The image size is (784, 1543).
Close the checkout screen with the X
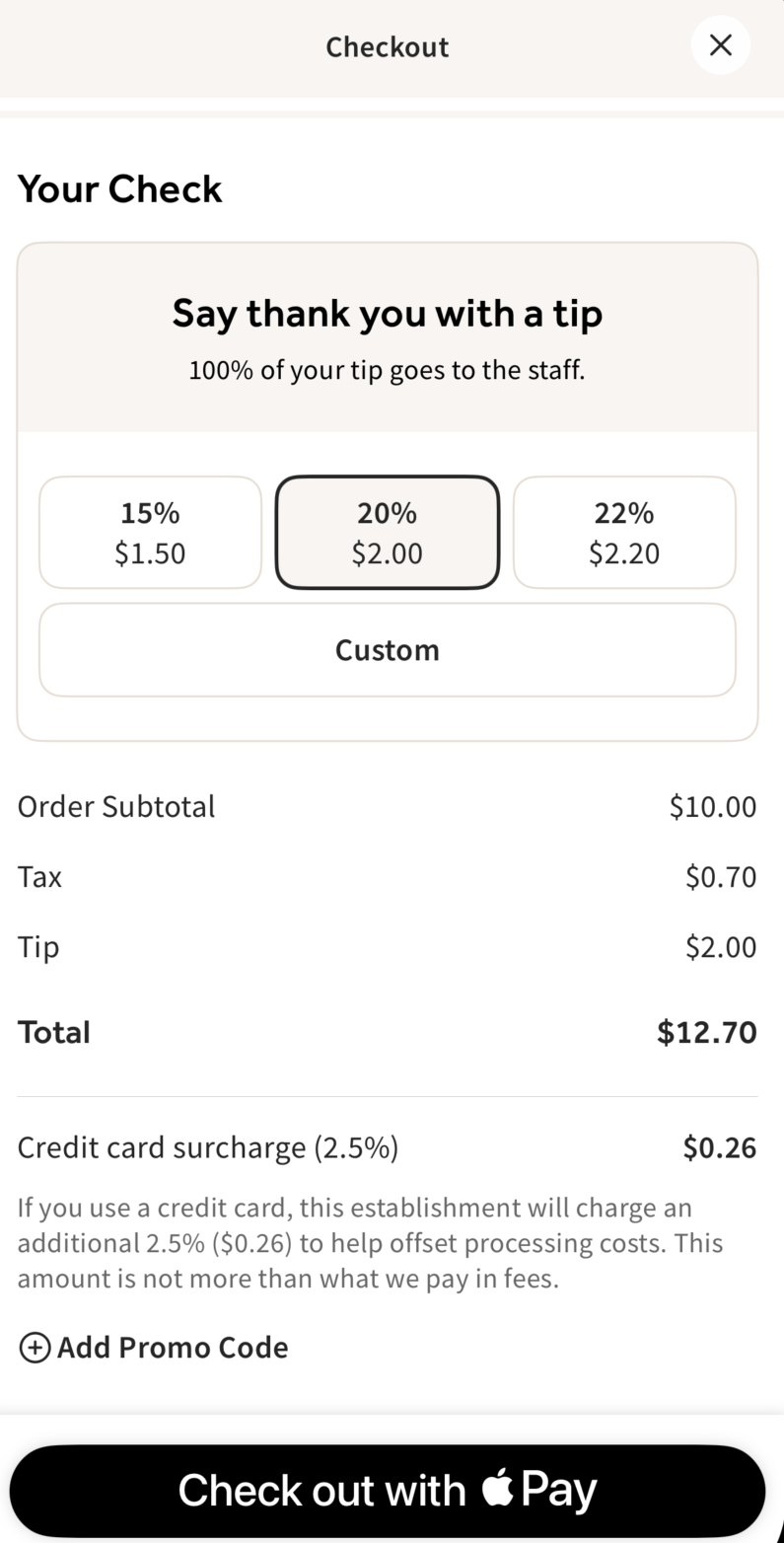pyautogui.click(x=721, y=45)
